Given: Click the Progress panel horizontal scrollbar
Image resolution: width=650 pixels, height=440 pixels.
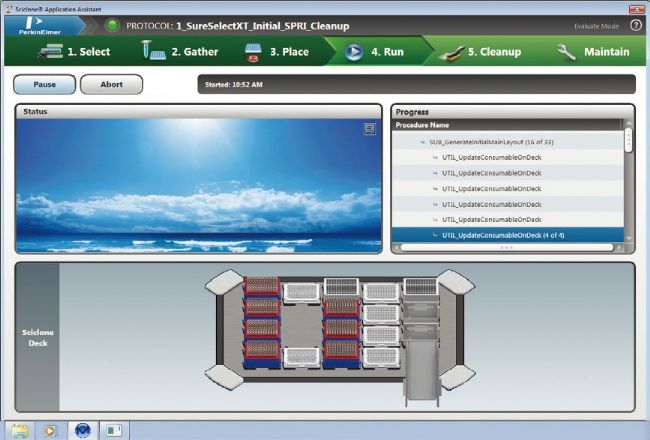Looking at the screenshot, I should click(x=507, y=247).
